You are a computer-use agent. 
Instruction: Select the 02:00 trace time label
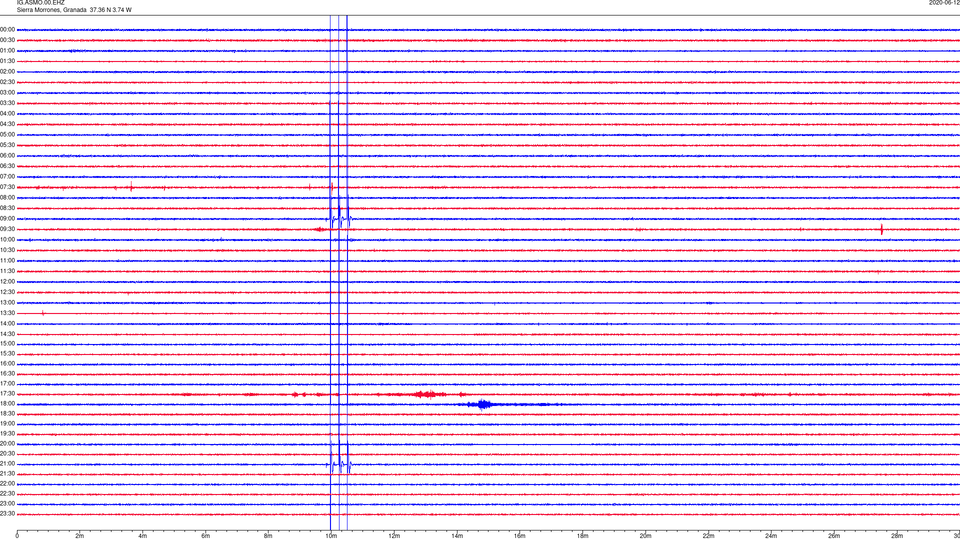tap(7, 72)
